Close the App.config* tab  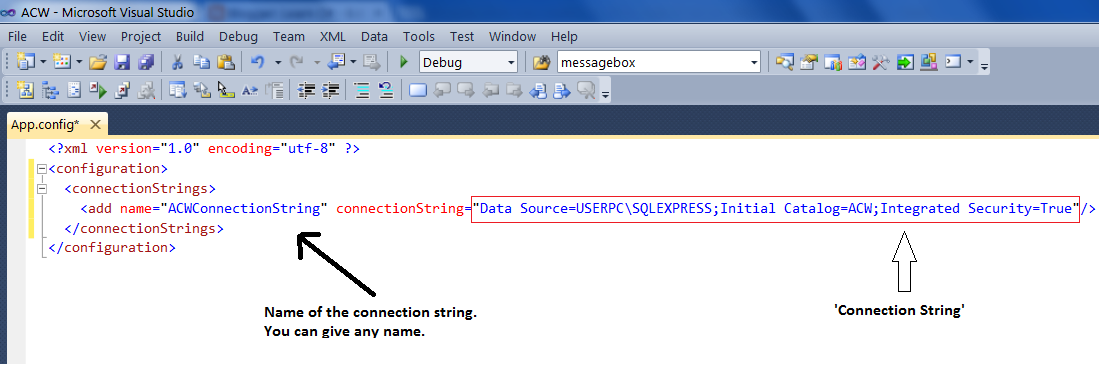pyautogui.click(x=96, y=125)
